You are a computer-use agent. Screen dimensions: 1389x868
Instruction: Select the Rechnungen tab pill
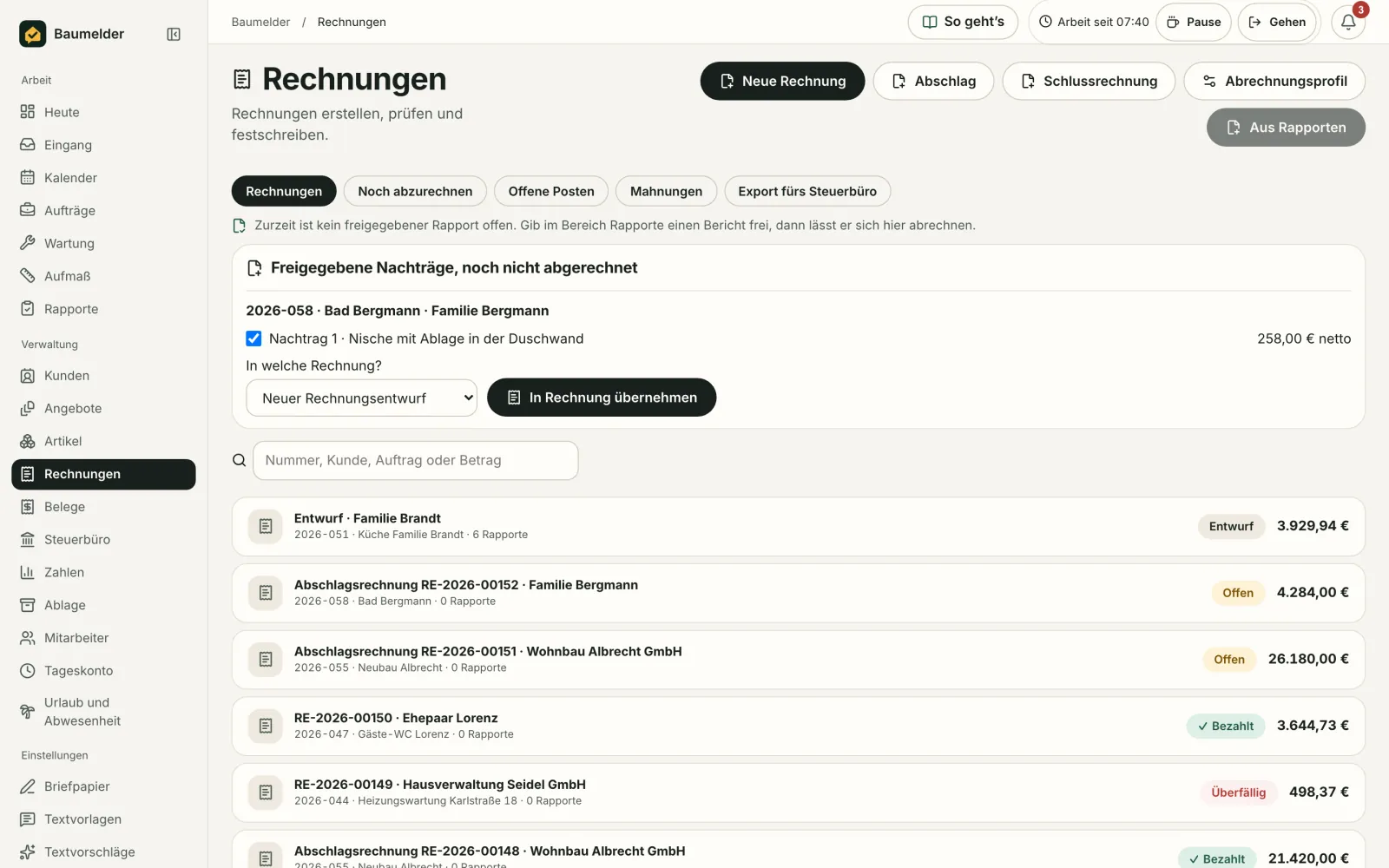pos(284,191)
